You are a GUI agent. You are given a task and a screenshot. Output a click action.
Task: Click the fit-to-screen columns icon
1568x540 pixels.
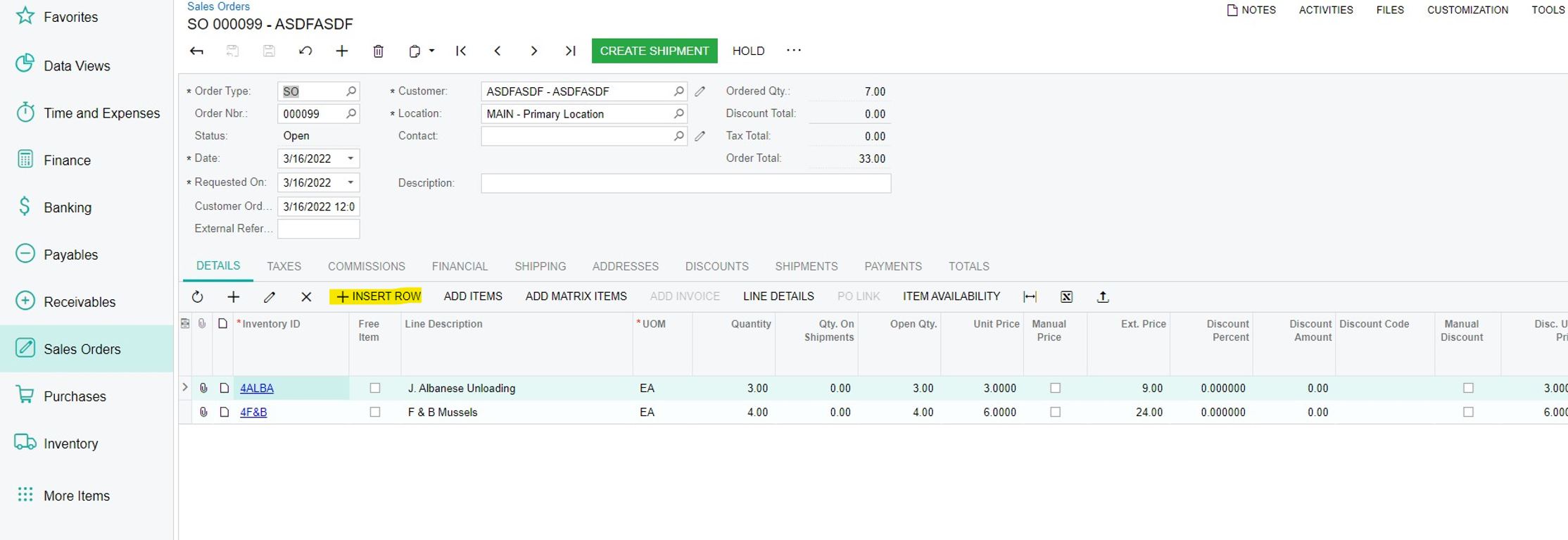[1030, 297]
